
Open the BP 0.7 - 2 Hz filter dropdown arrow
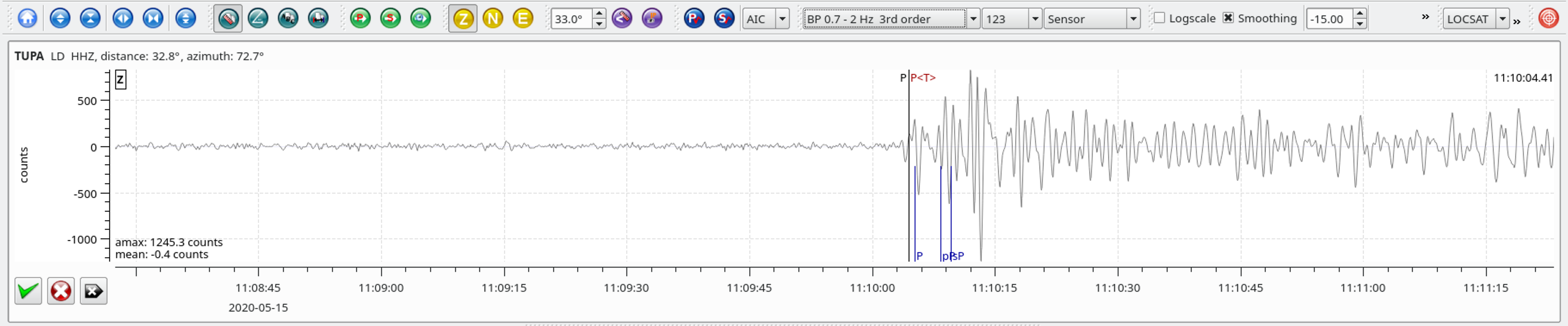coord(973,19)
